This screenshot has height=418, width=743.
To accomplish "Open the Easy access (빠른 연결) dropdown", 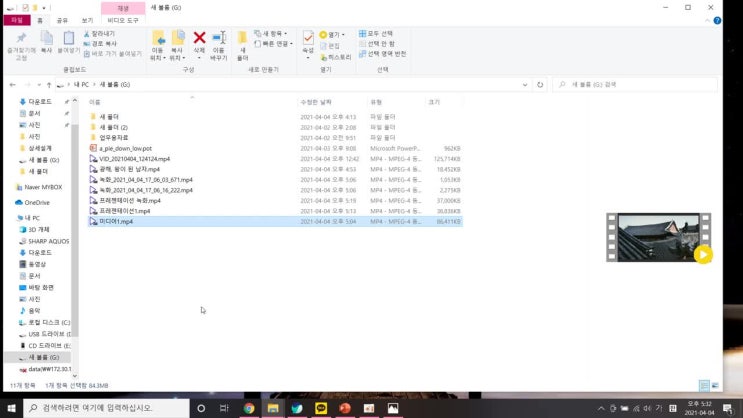I will [x=273, y=44].
